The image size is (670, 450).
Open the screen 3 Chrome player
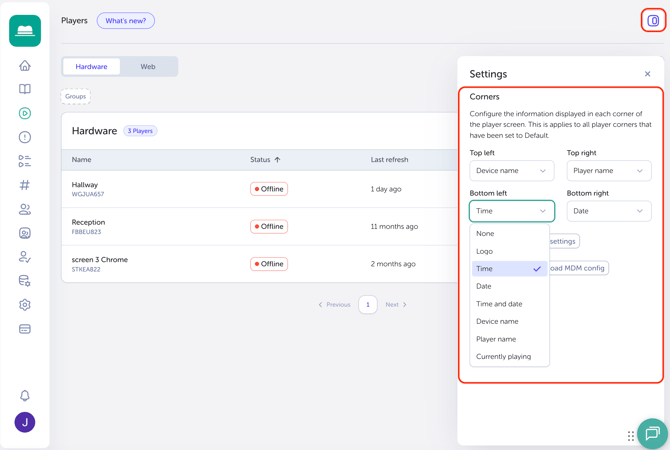point(259,264)
